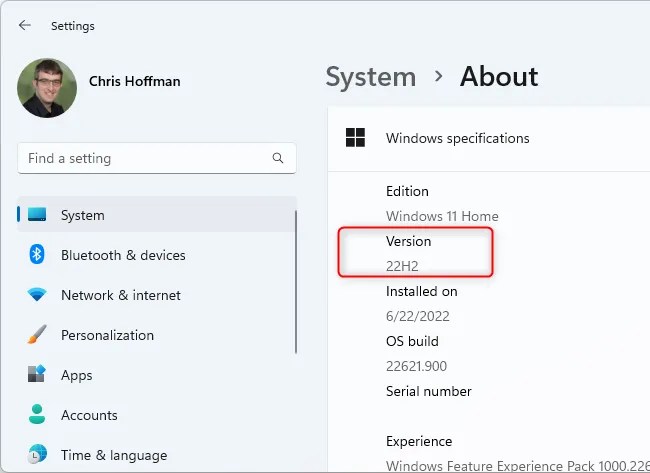The width and height of the screenshot is (650, 473).
Task: Click the Bluetooth icon in sidebar
Action: pyautogui.click(x=37, y=255)
